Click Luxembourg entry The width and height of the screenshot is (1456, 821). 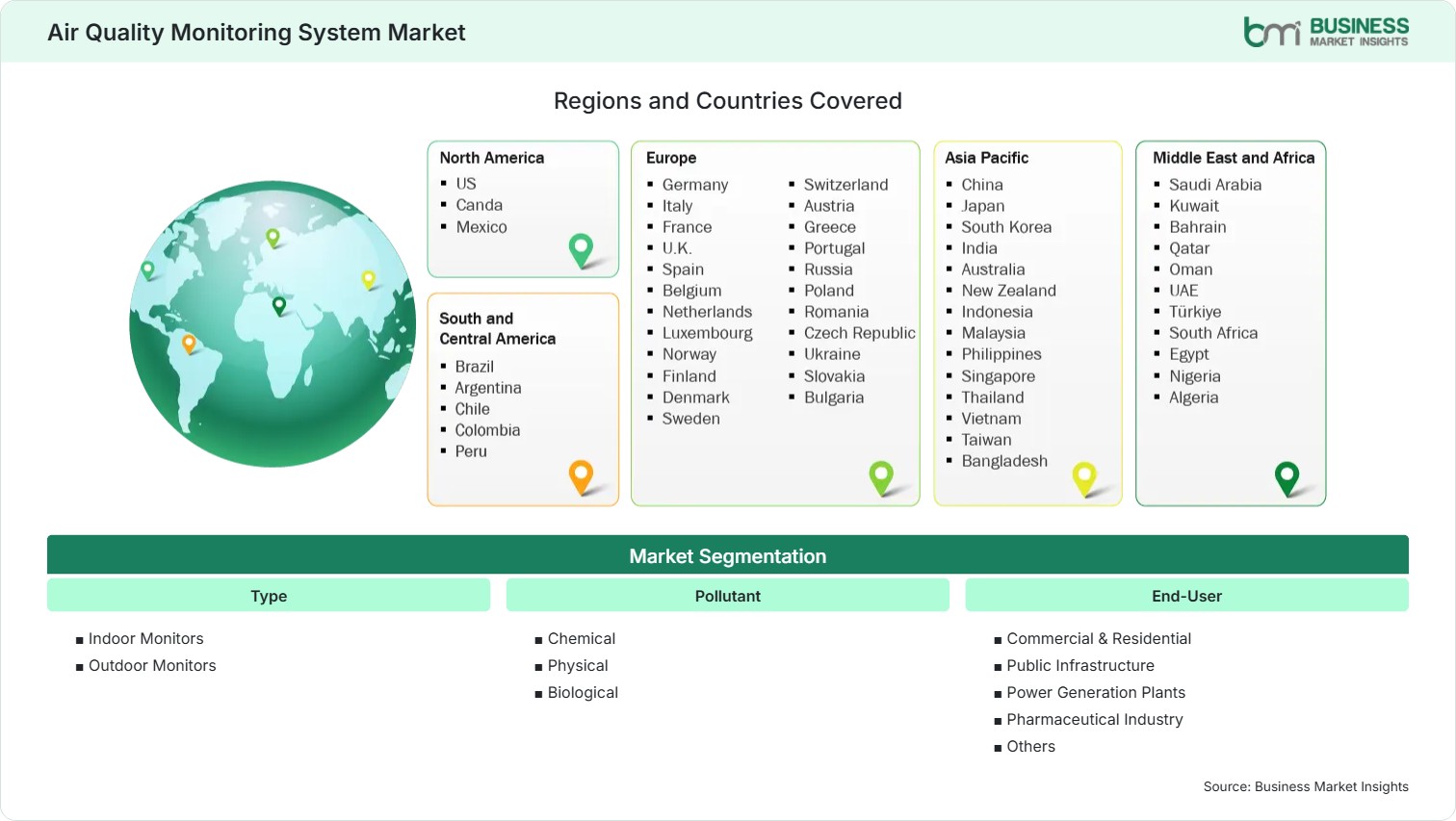click(x=708, y=333)
